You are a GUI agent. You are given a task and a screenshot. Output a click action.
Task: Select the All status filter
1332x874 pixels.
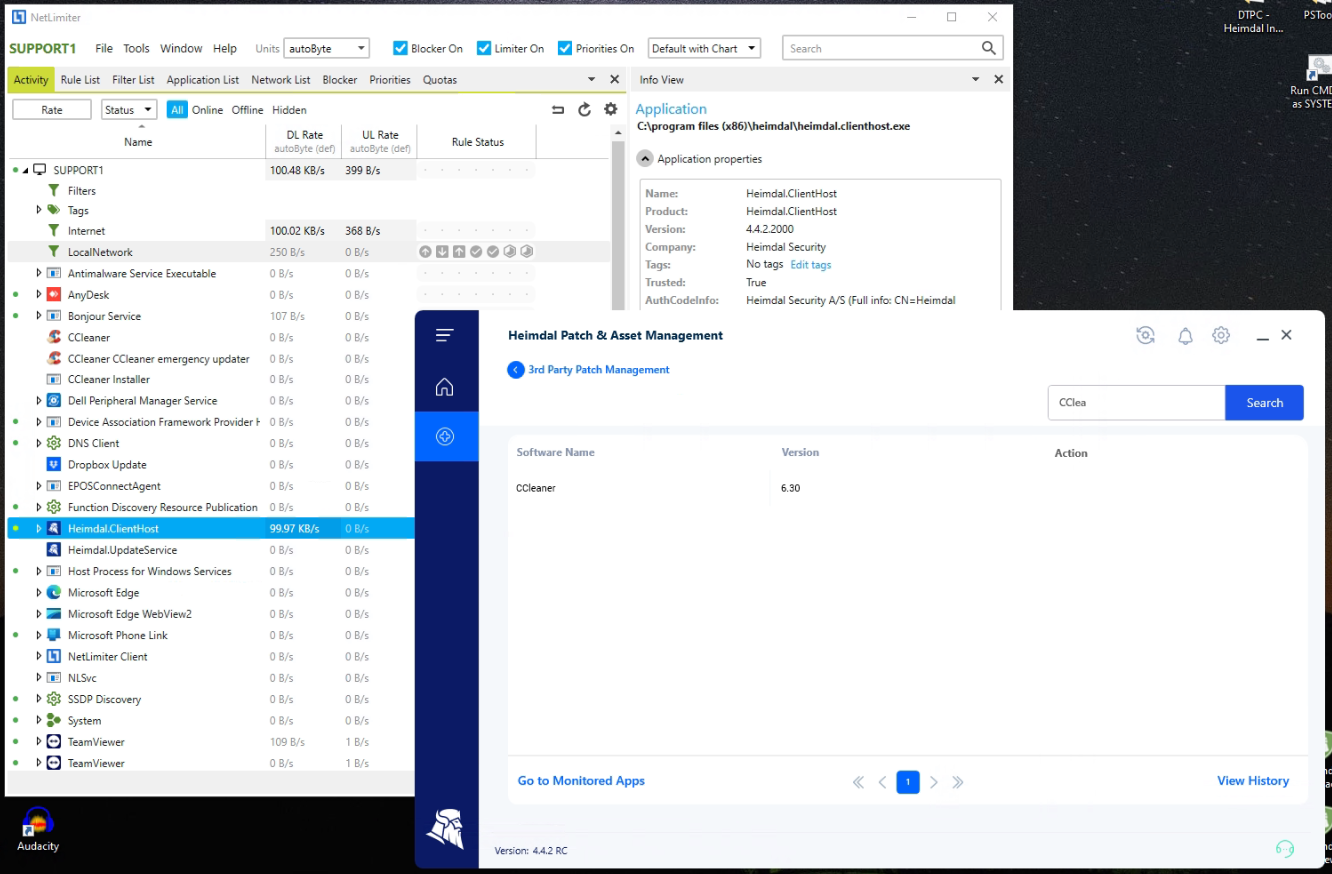[177, 110]
